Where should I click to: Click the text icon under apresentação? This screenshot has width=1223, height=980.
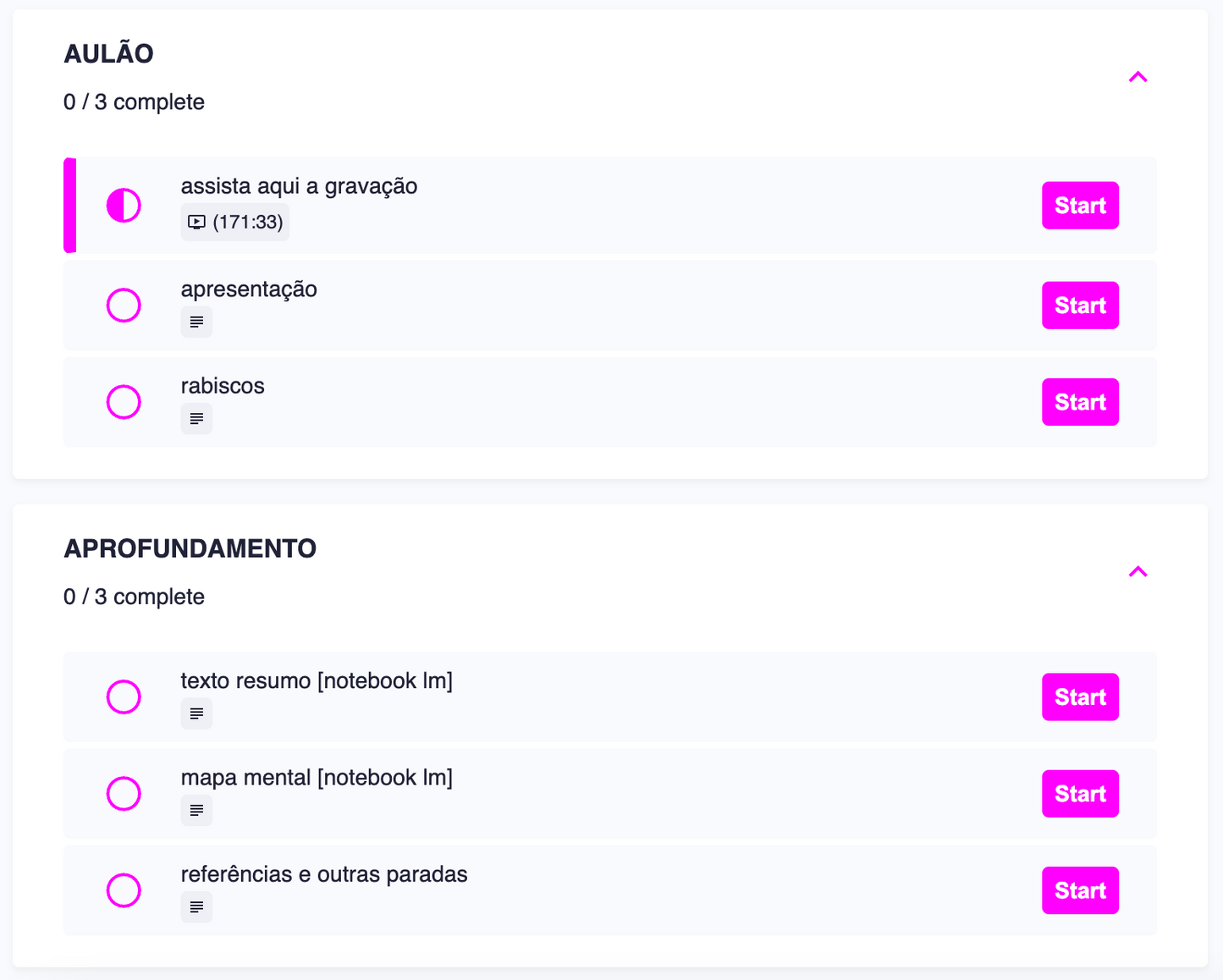[x=196, y=322]
